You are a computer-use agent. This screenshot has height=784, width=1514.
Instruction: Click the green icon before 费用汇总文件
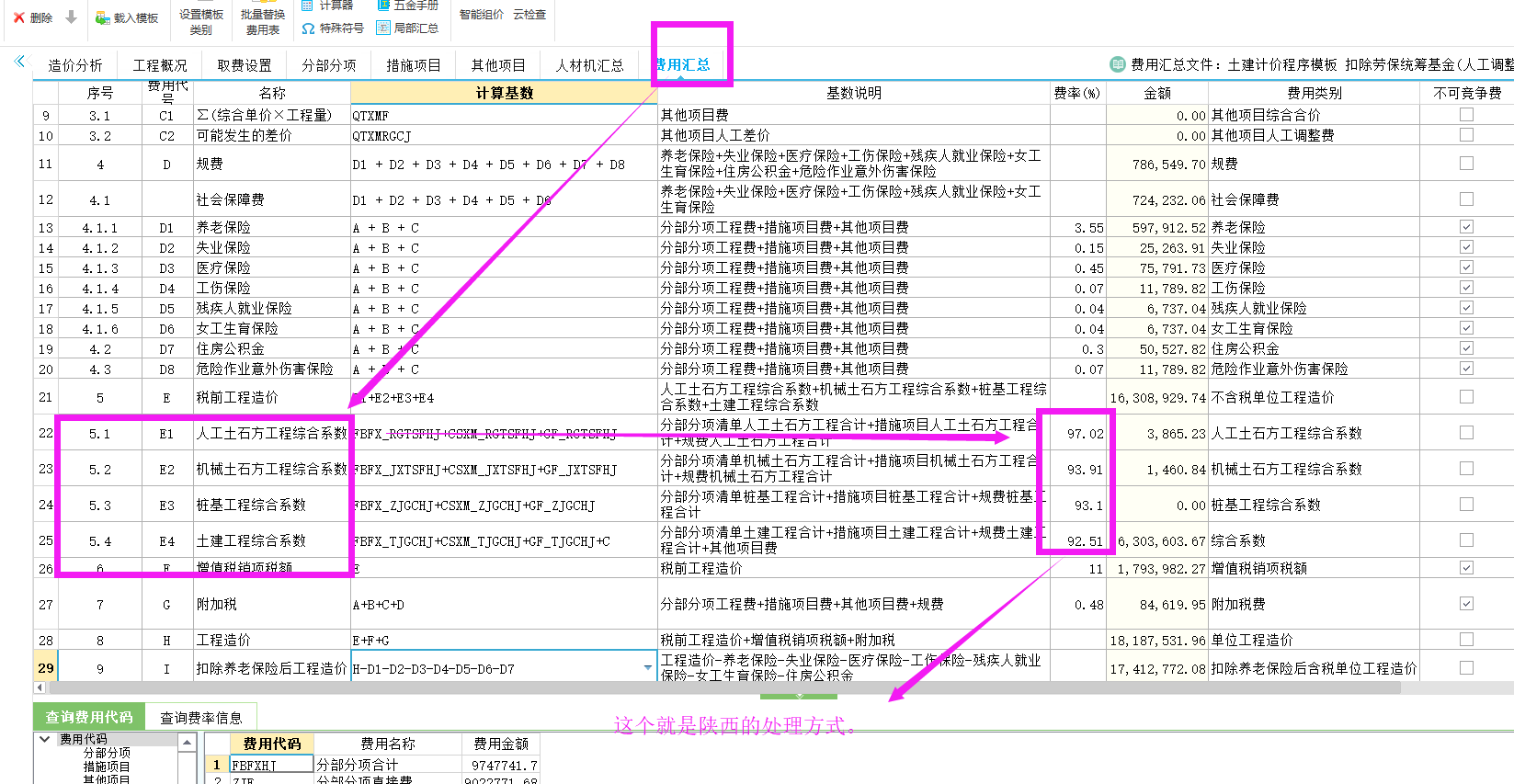point(1117,64)
